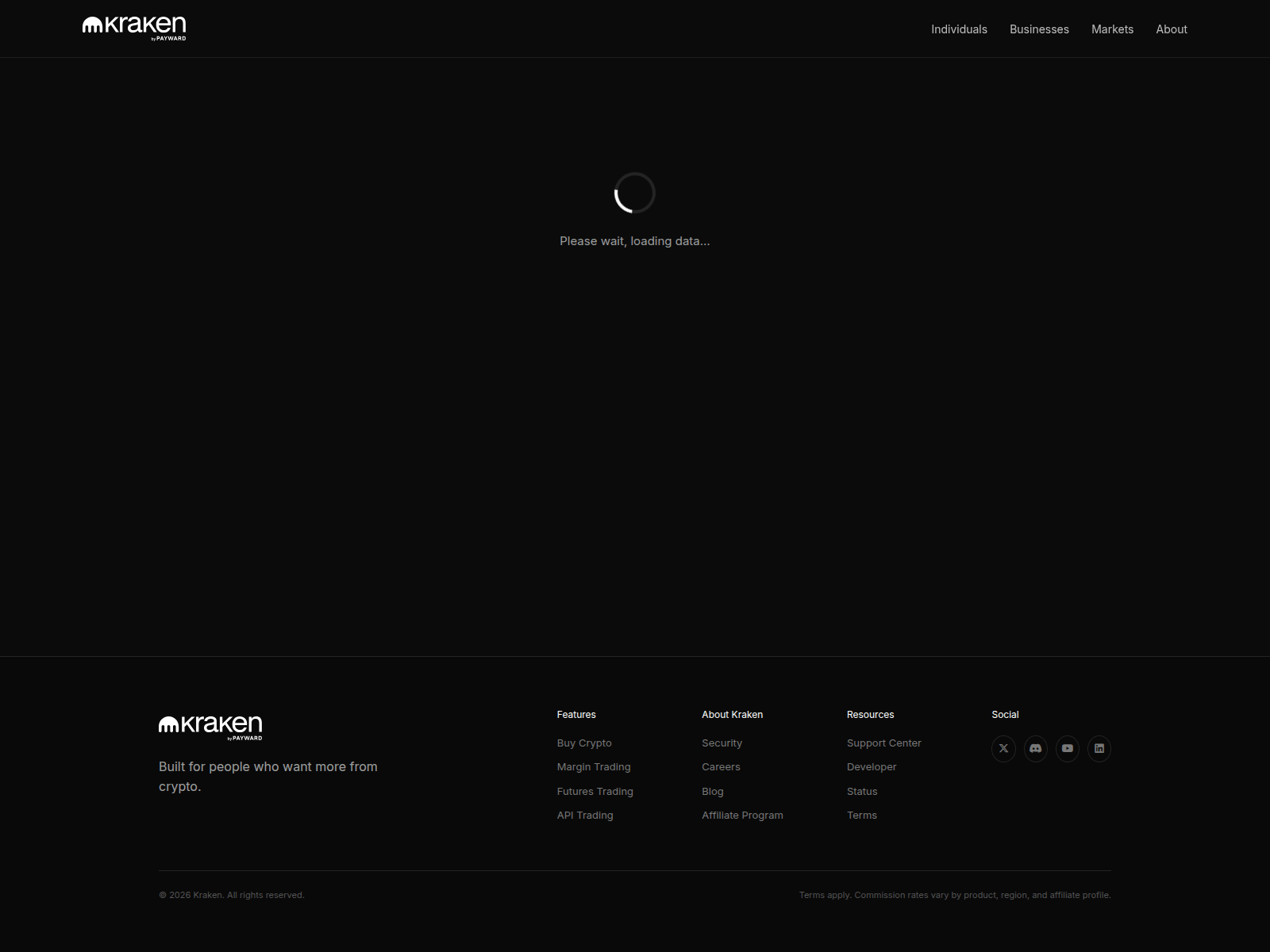The image size is (1270, 952).
Task: Click the 'About Kraken' column heading
Action: (732, 715)
